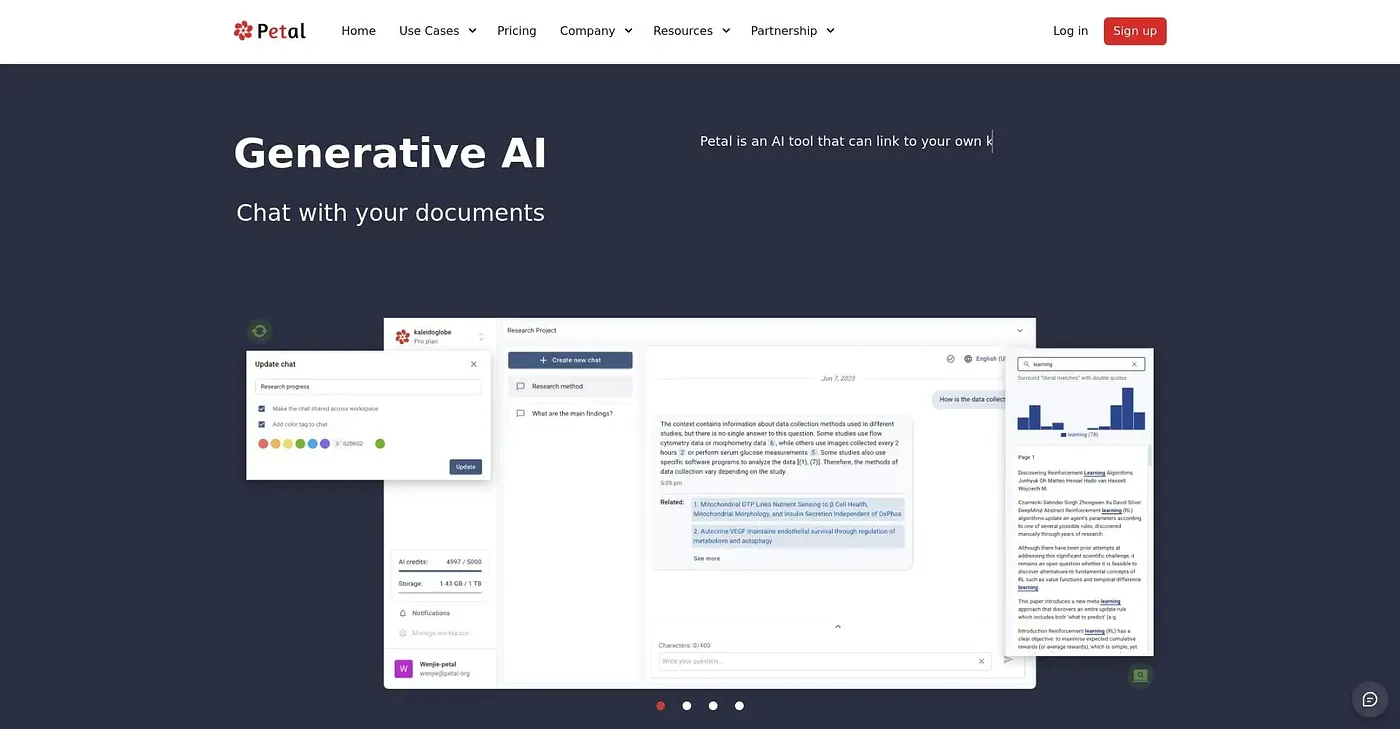Click the Manage workspace gear icon

tap(403, 633)
